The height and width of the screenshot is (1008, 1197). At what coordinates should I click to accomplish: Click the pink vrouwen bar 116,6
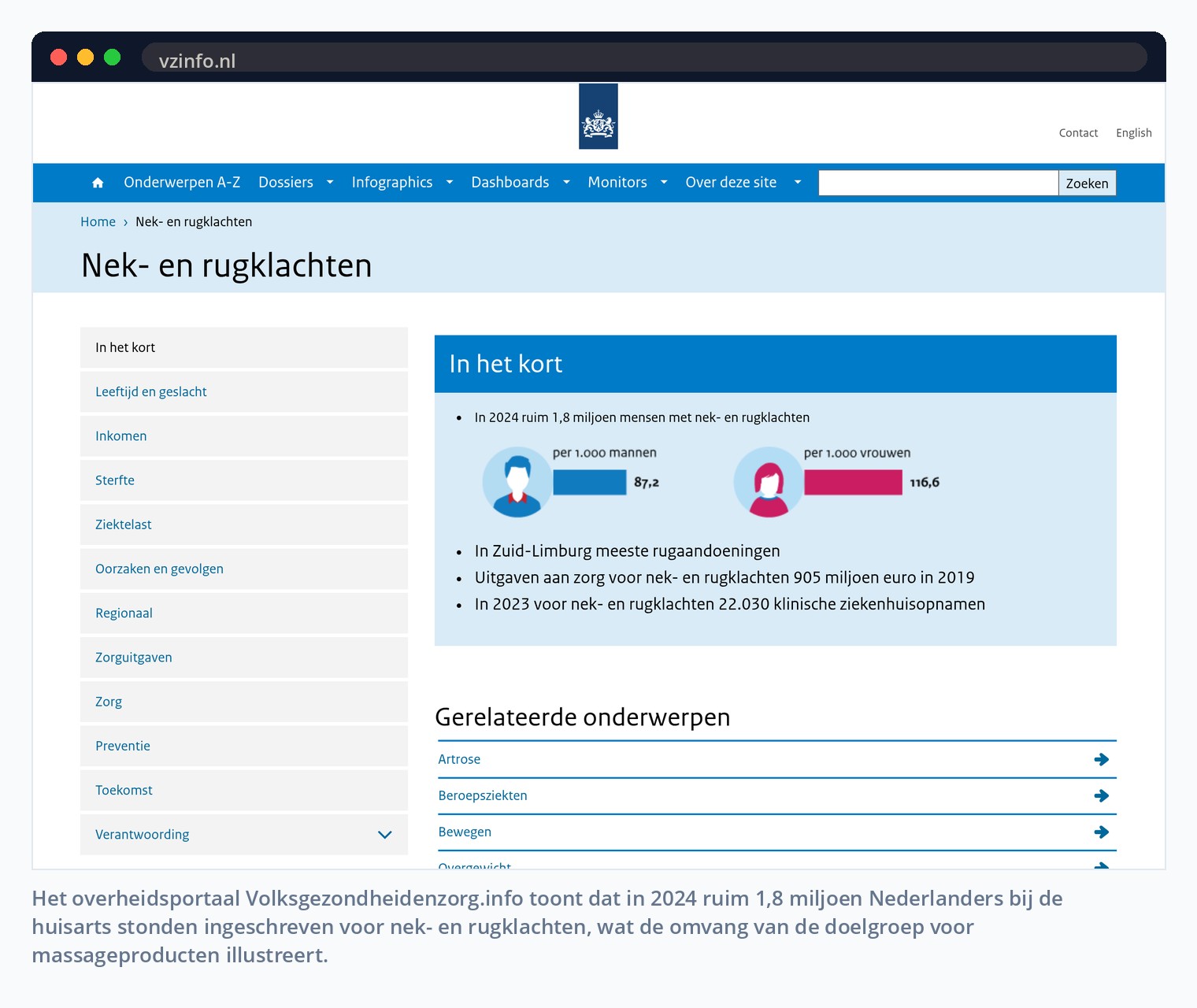[853, 482]
